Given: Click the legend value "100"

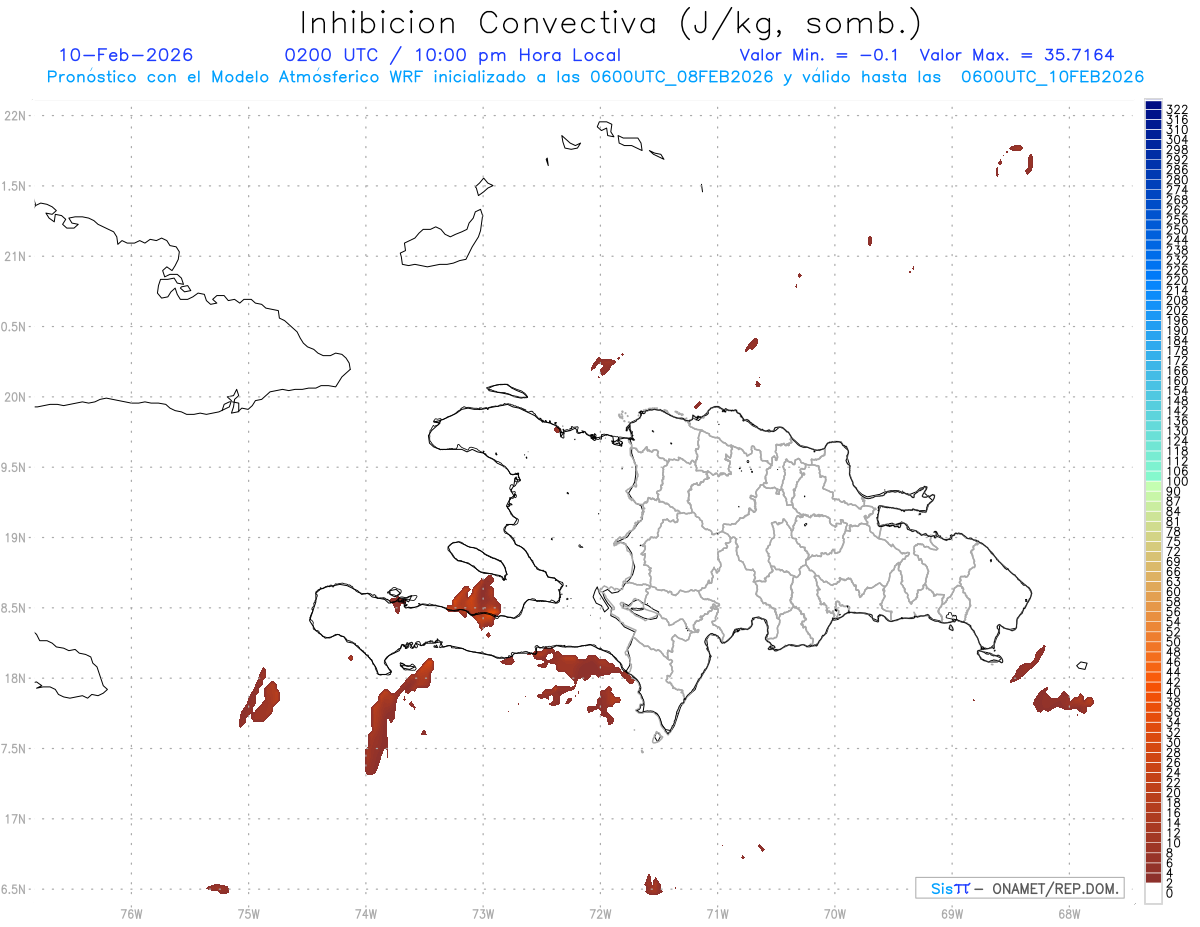Looking at the screenshot, I should click(x=1177, y=482).
